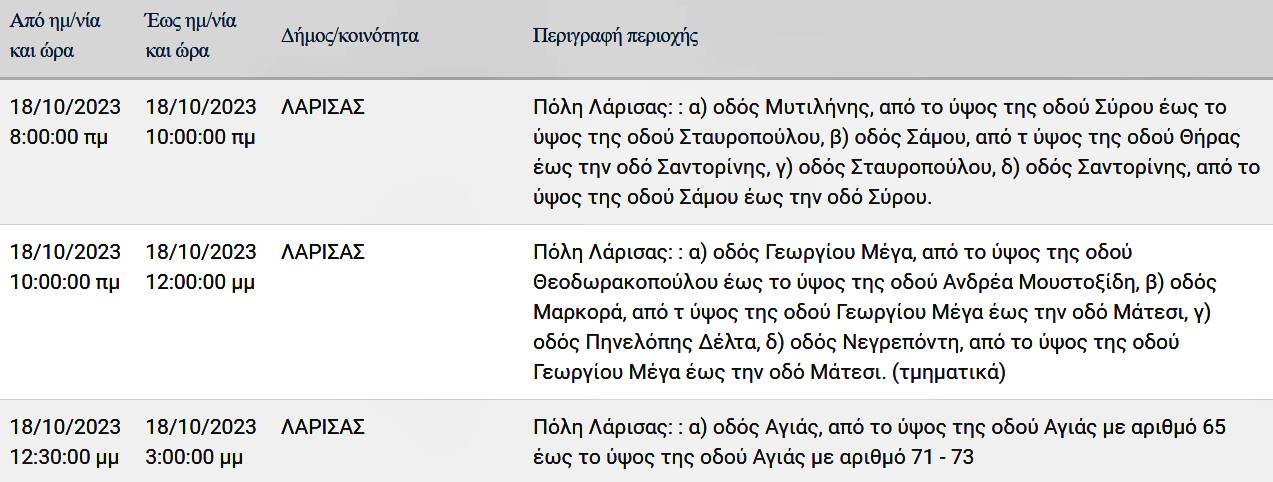Click the 'Δήμος/κοινότητα' column header
The image size is (1273, 482).
tap(350, 36)
